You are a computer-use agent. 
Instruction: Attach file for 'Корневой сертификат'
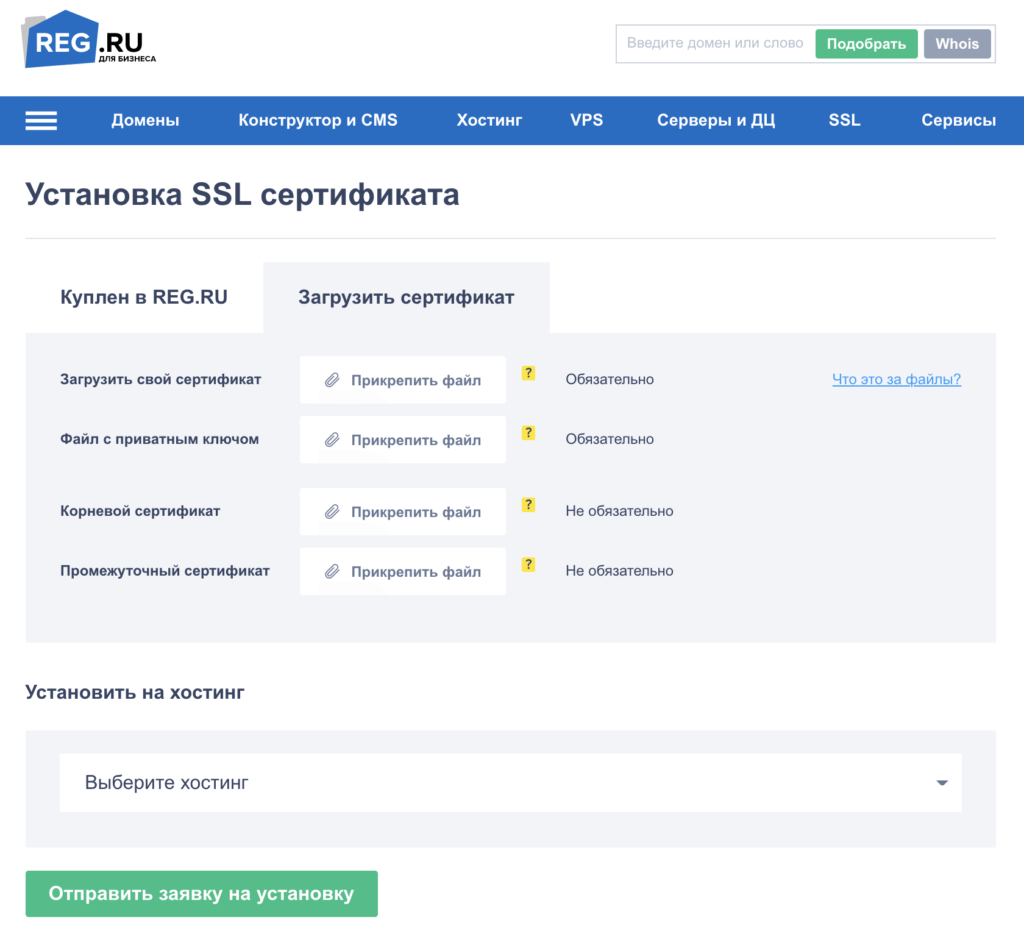[x=403, y=512]
